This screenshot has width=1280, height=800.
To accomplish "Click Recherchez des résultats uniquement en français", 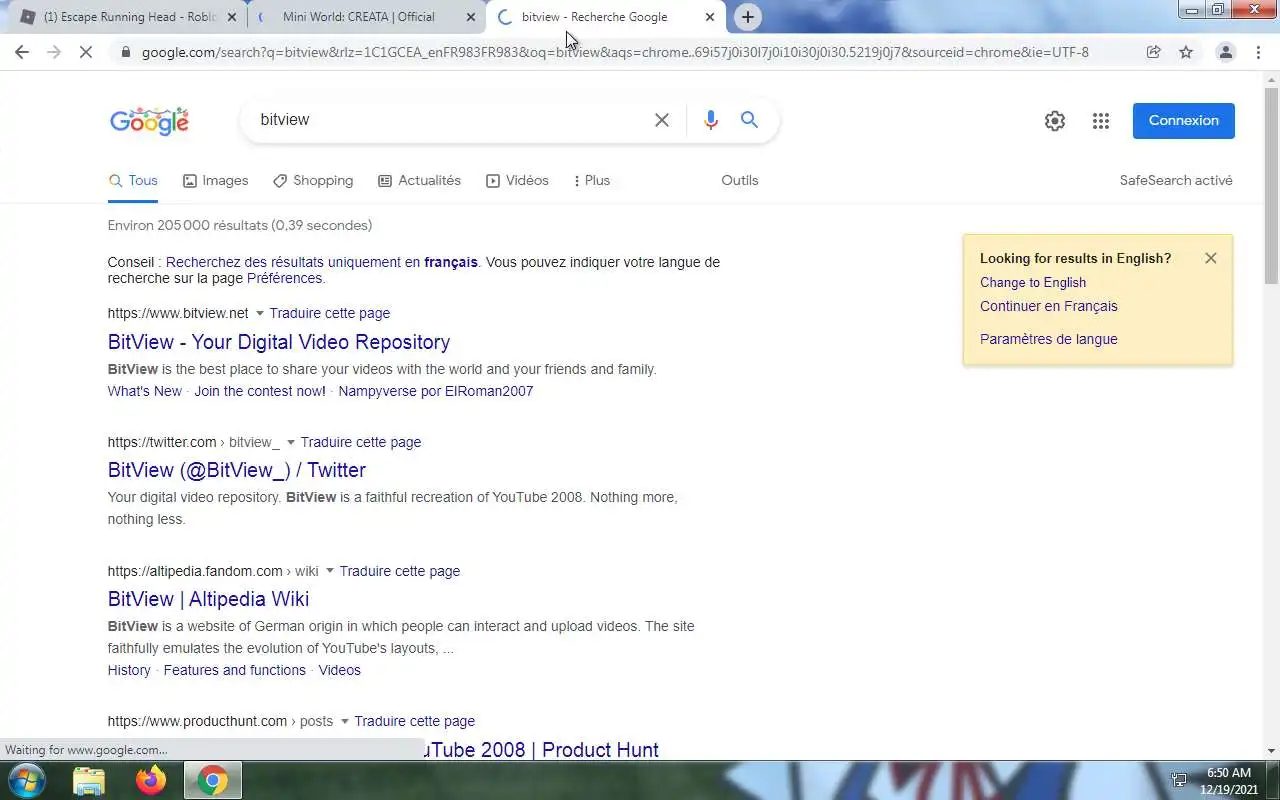I will (322, 262).
